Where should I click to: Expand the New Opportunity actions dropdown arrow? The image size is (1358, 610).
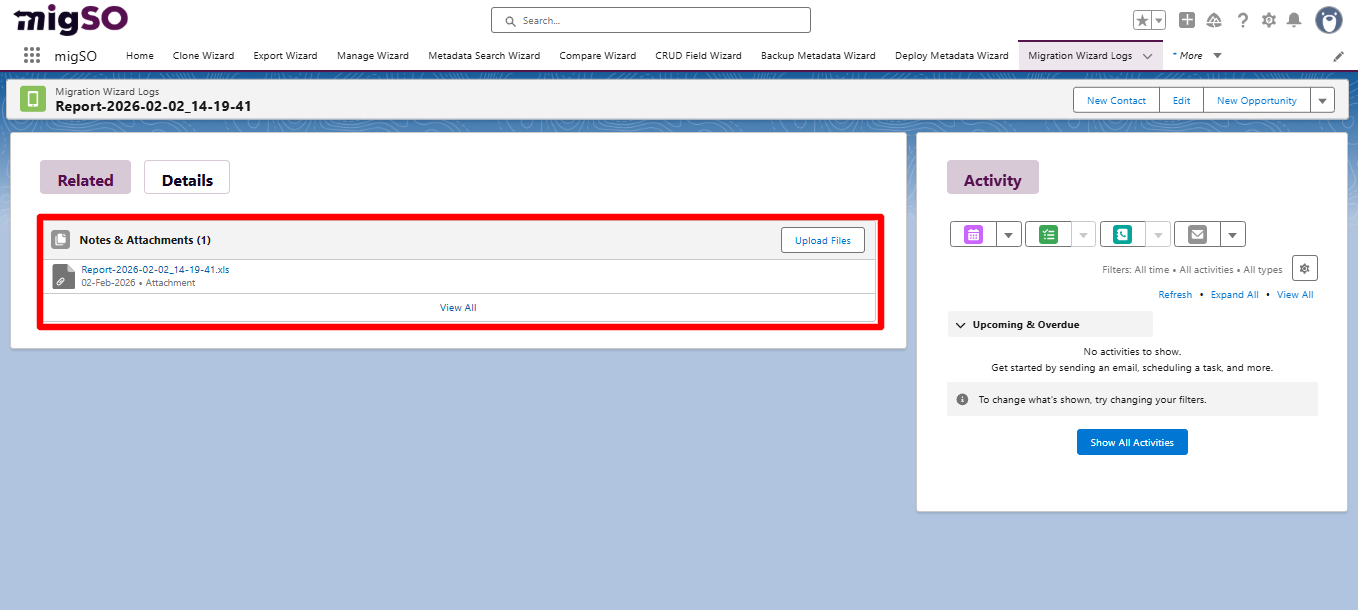(1322, 100)
